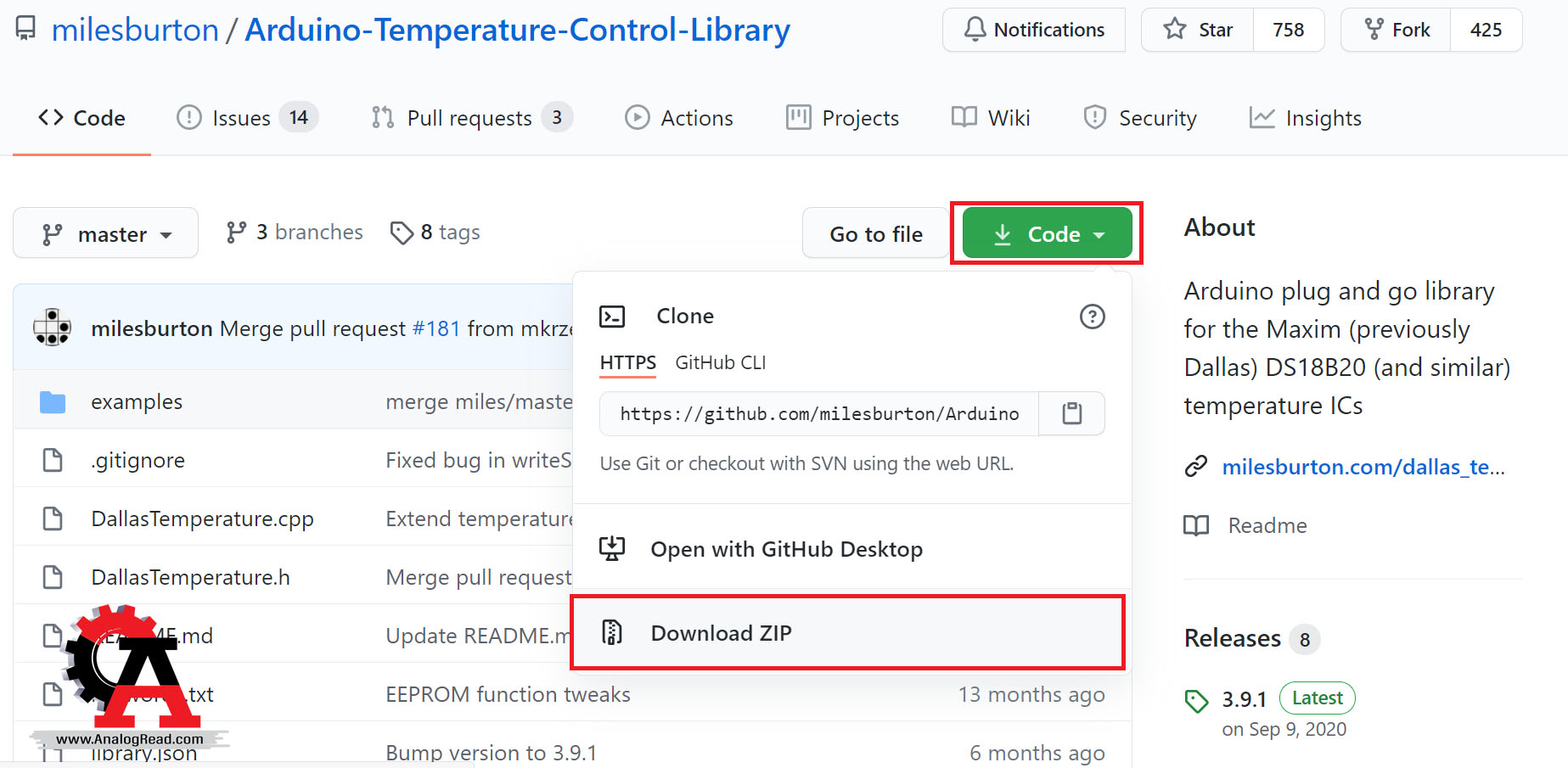Copy the clone URL with clipboard icon
The width and height of the screenshot is (1568, 768).
[x=1072, y=413]
